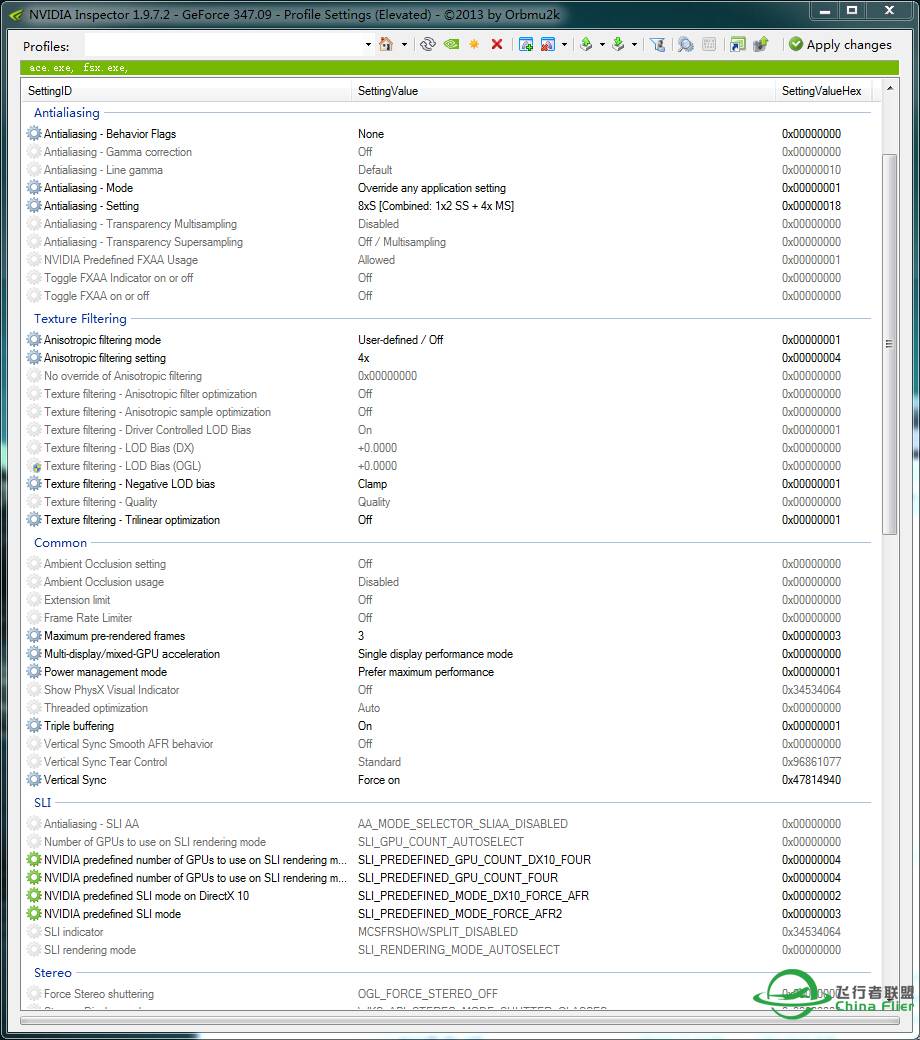Click the hex value 0x47814940
920x1040 pixels.
(x=811, y=780)
